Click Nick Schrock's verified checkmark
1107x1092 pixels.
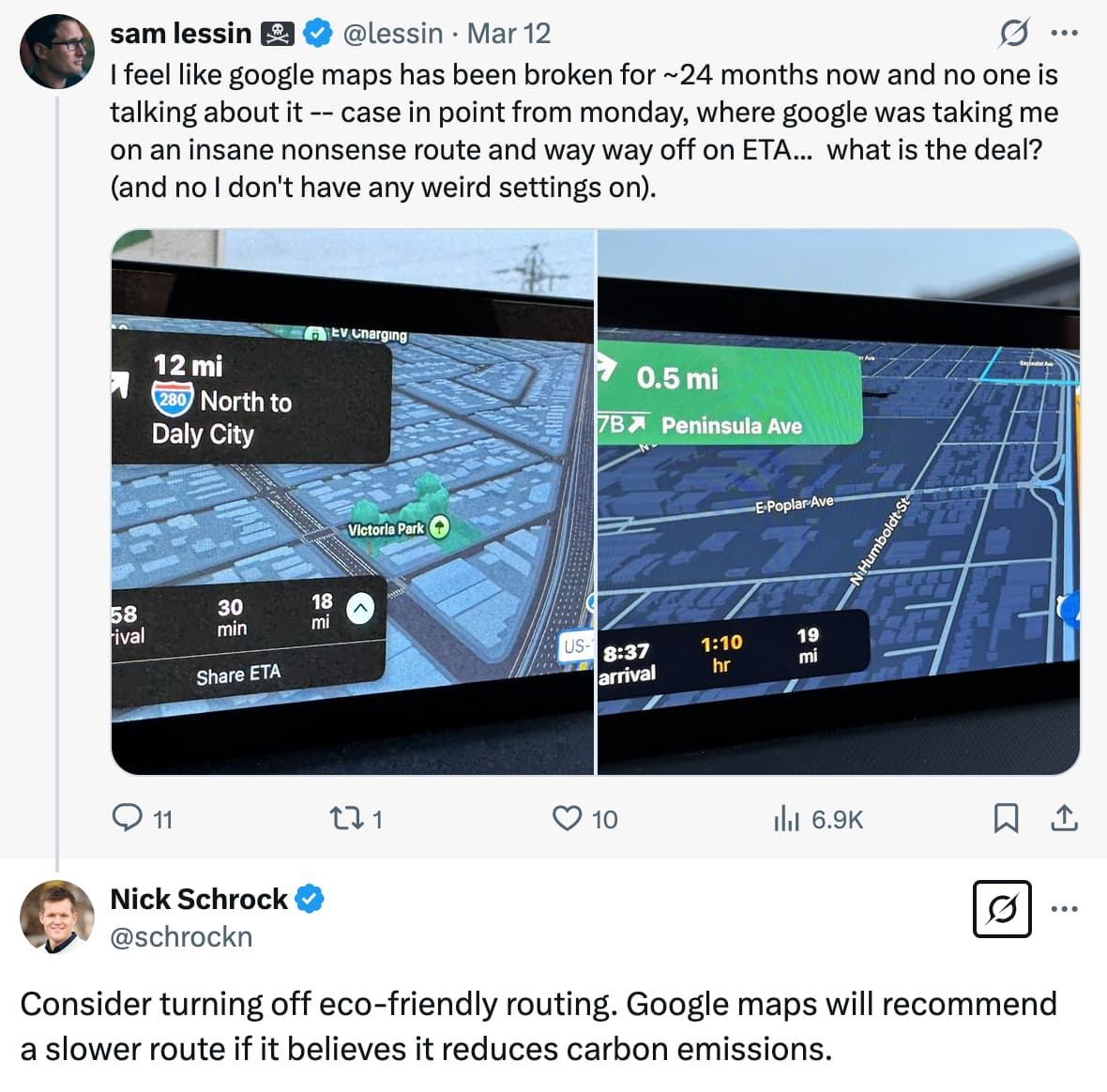tap(310, 899)
